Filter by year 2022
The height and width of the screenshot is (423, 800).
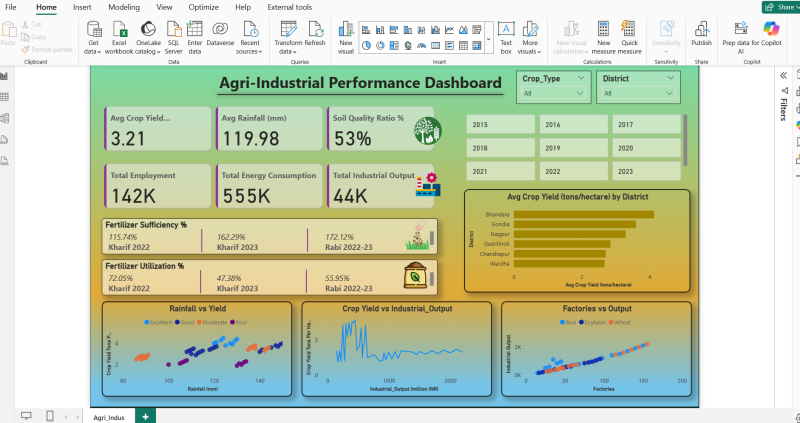(x=573, y=171)
